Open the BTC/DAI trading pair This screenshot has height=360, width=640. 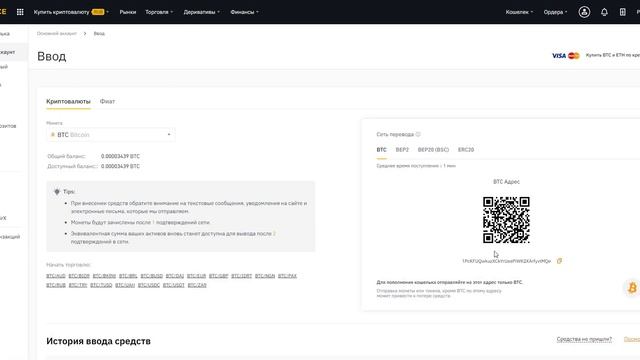(x=175, y=276)
